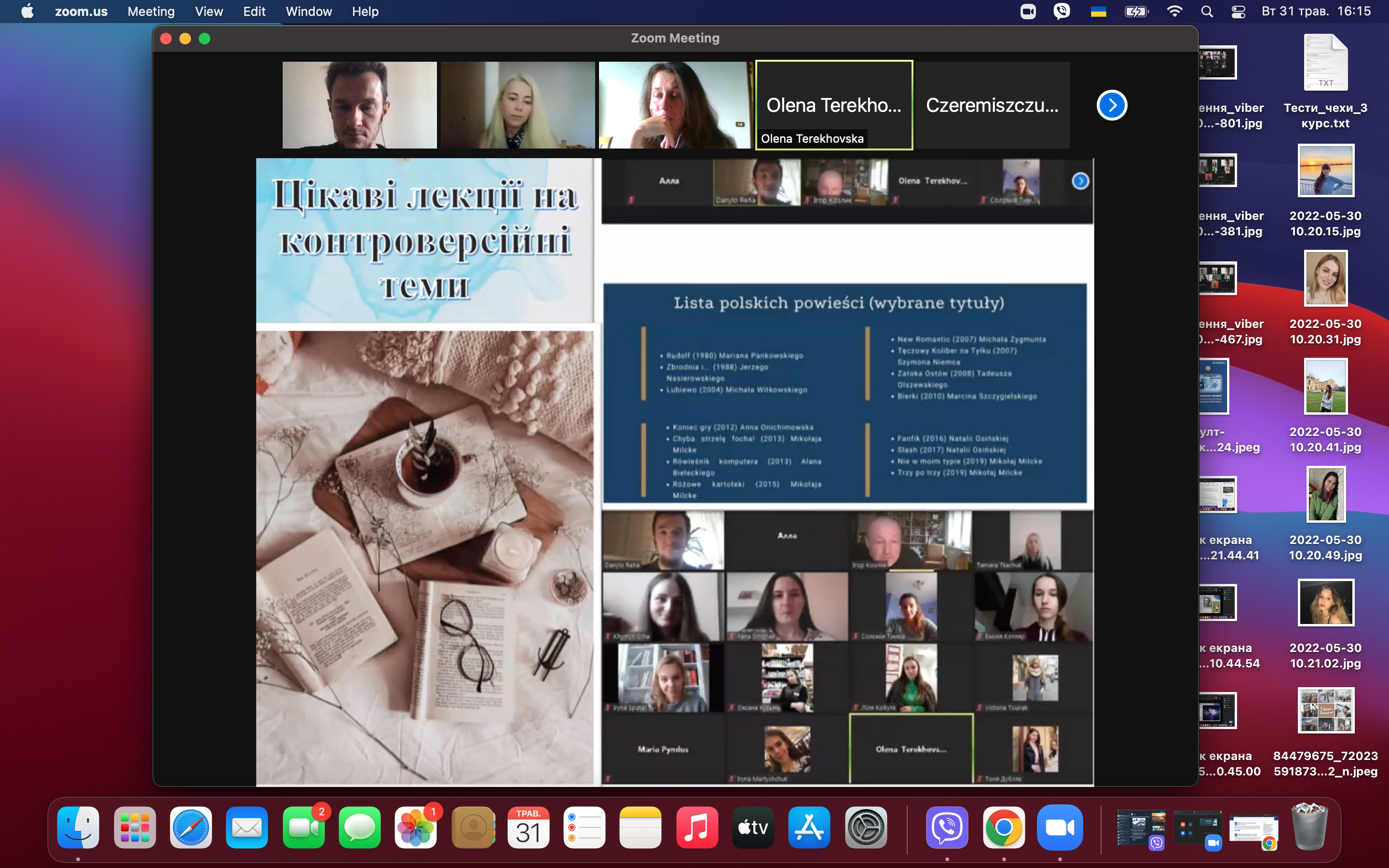Open the Ukrainian flag input source menu

[1098, 12]
